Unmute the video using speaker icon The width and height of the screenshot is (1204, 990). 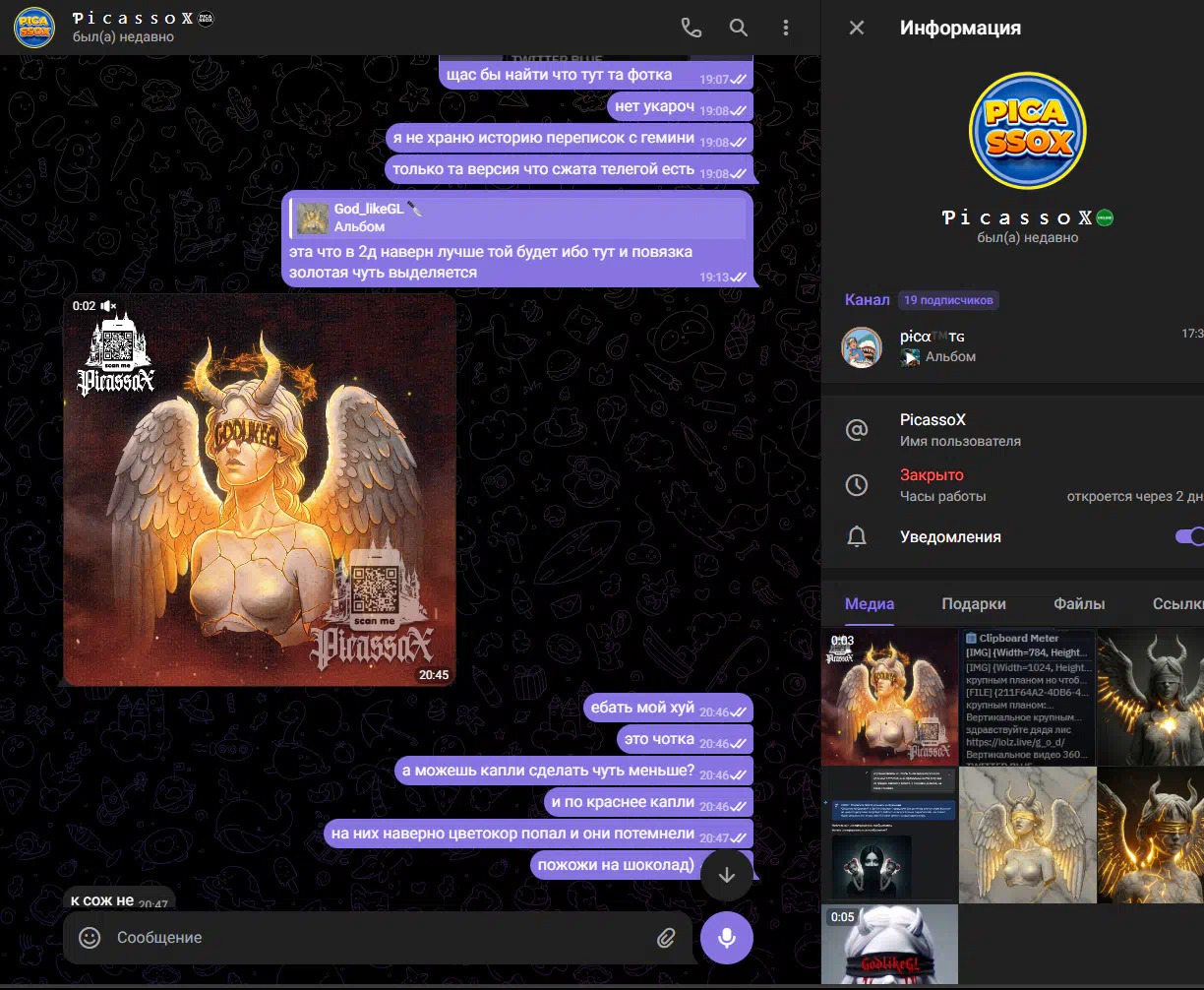click(x=108, y=306)
